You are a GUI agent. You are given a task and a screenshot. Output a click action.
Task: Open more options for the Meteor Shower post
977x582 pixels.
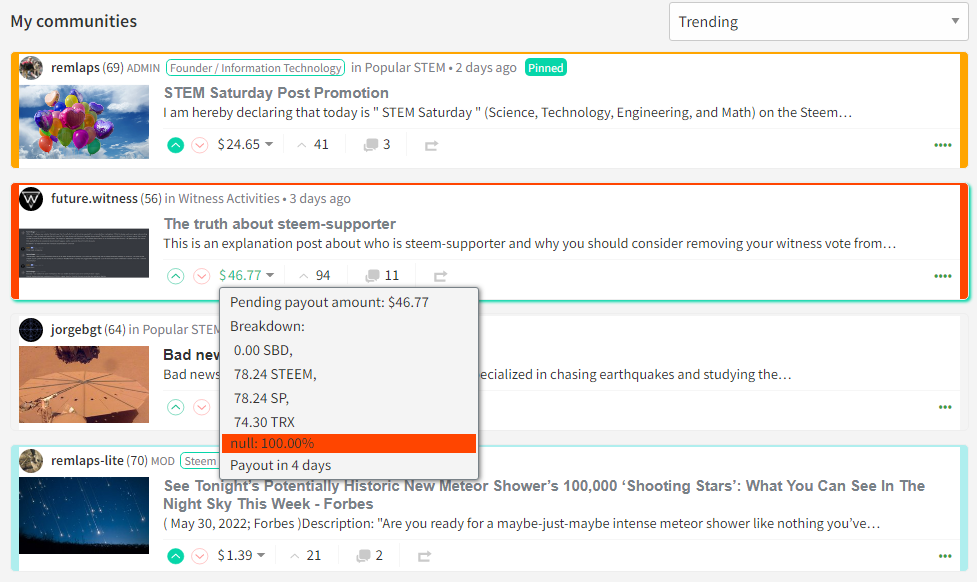[945, 556]
